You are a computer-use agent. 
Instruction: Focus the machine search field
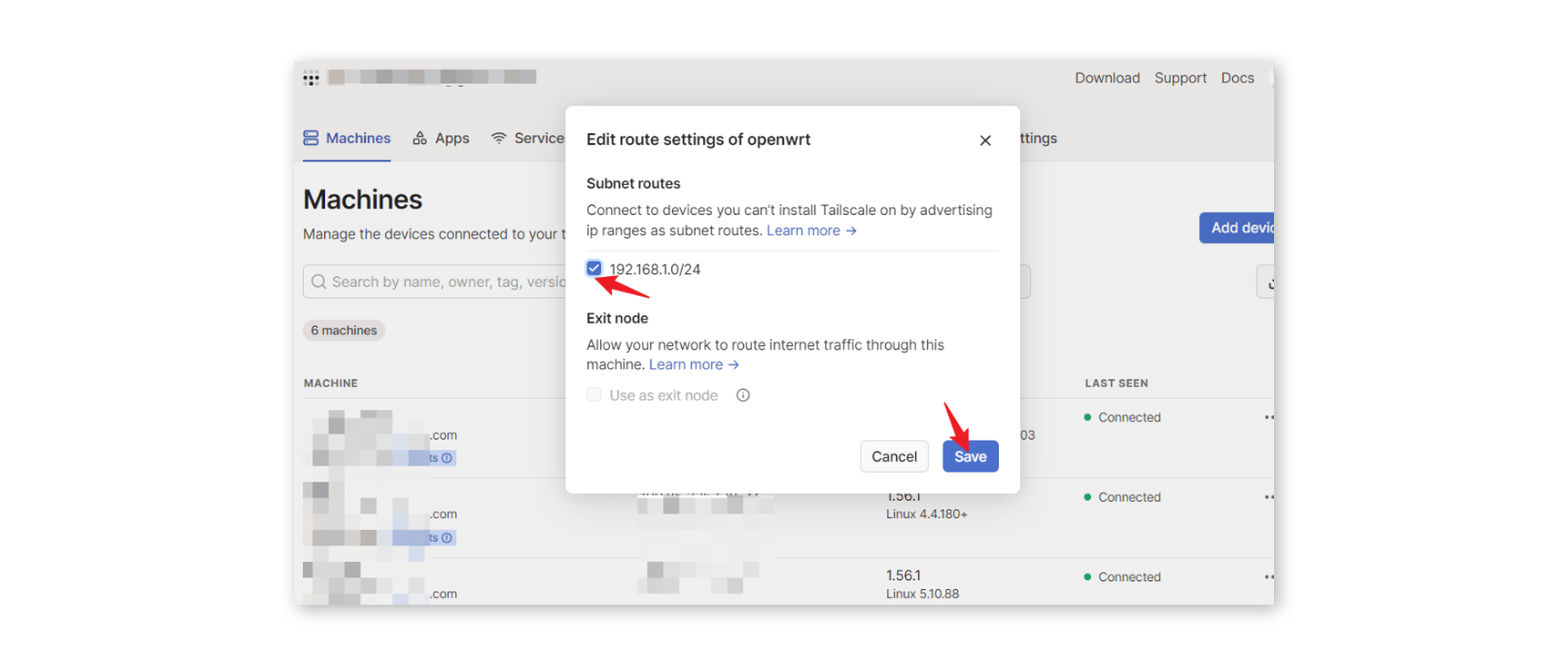point(434,282)
